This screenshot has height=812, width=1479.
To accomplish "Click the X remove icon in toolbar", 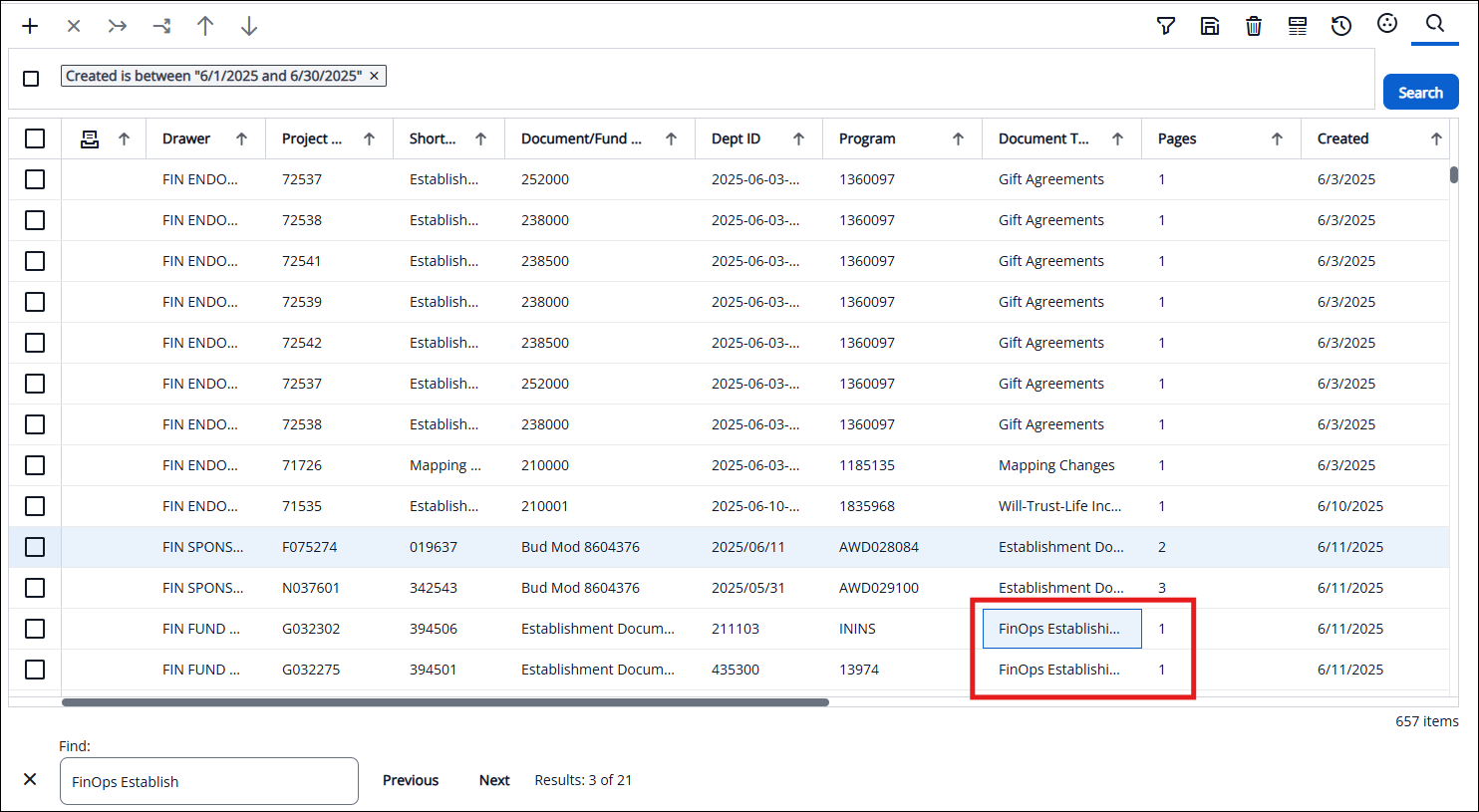I will click(x=74, y=26).
